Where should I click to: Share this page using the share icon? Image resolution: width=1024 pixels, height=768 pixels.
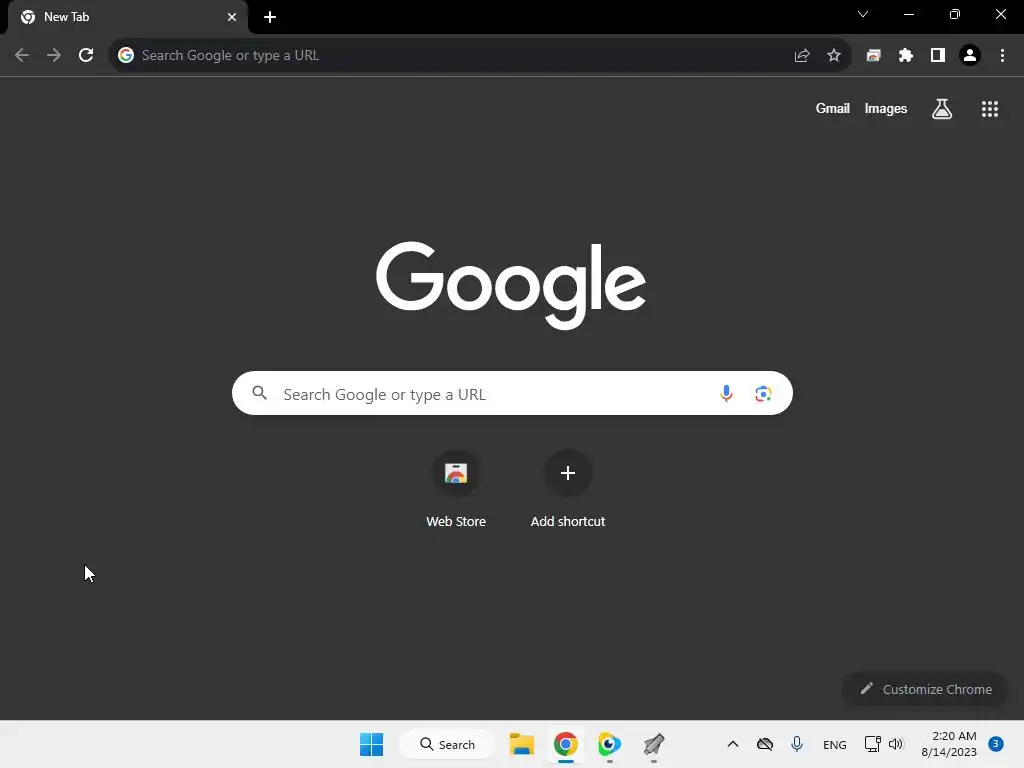[802, 56]
